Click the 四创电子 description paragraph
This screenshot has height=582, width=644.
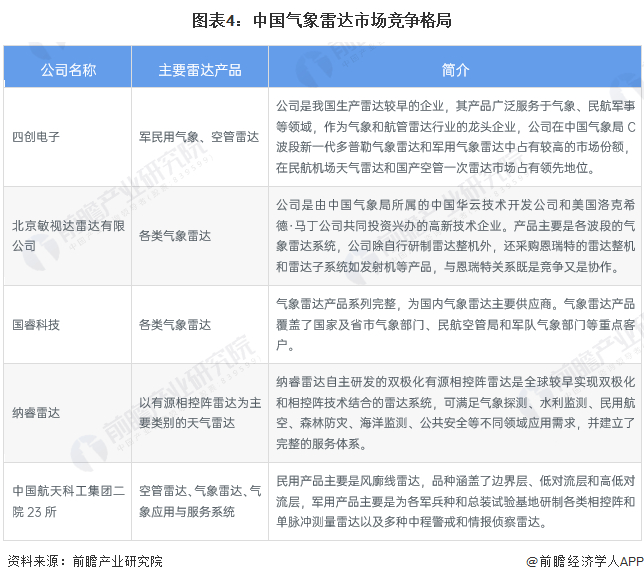click(x=455, y=137)
